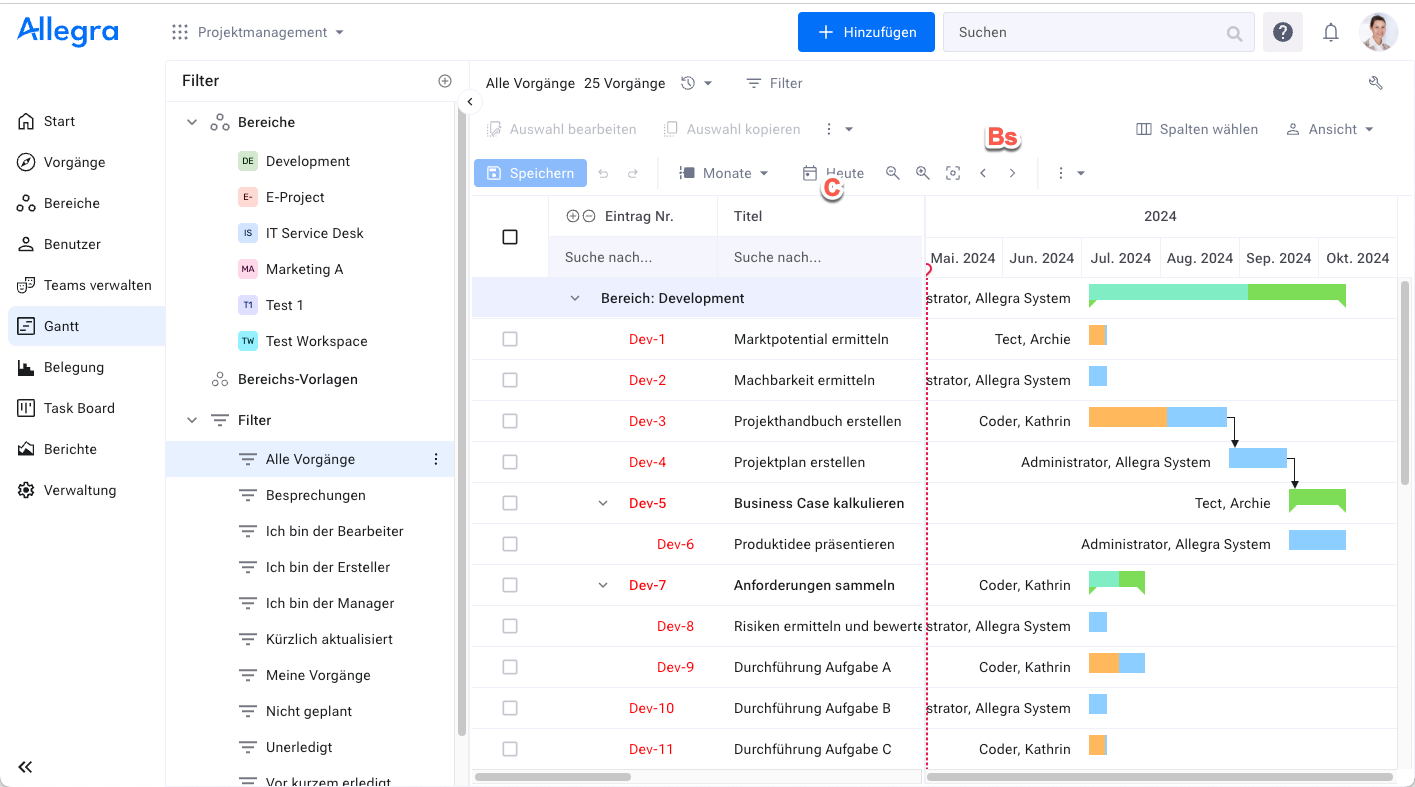Click the zoom out magnifier icon

[x=892, y=173]
